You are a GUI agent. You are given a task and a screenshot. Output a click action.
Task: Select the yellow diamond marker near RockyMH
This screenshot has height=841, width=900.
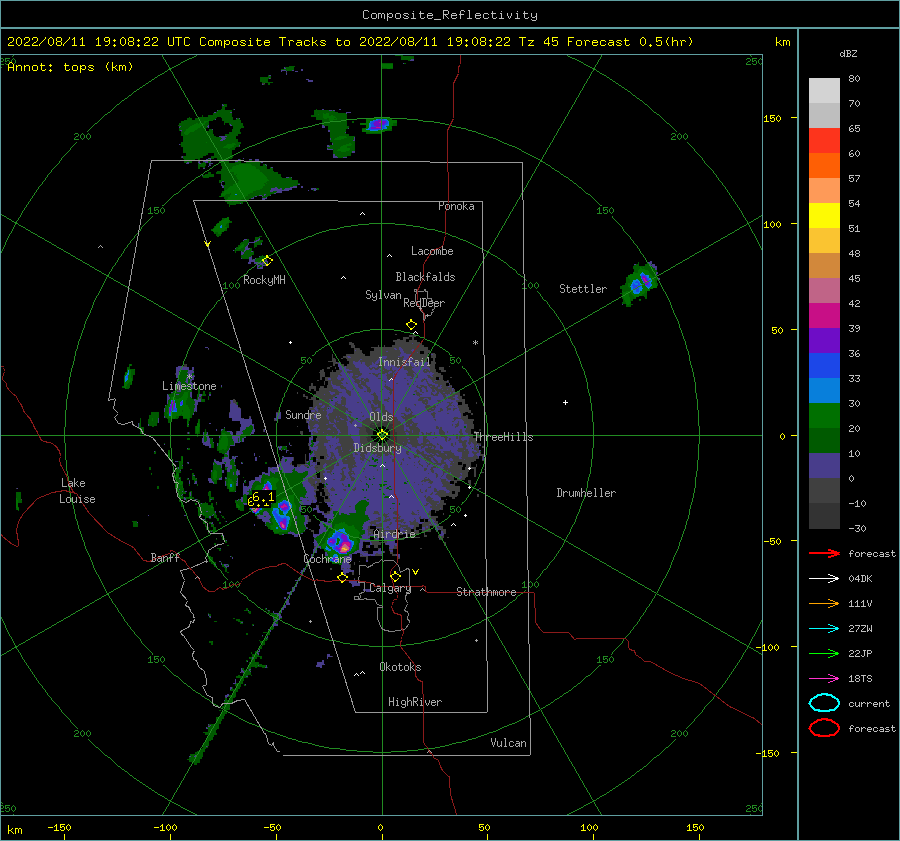point(267,261)
